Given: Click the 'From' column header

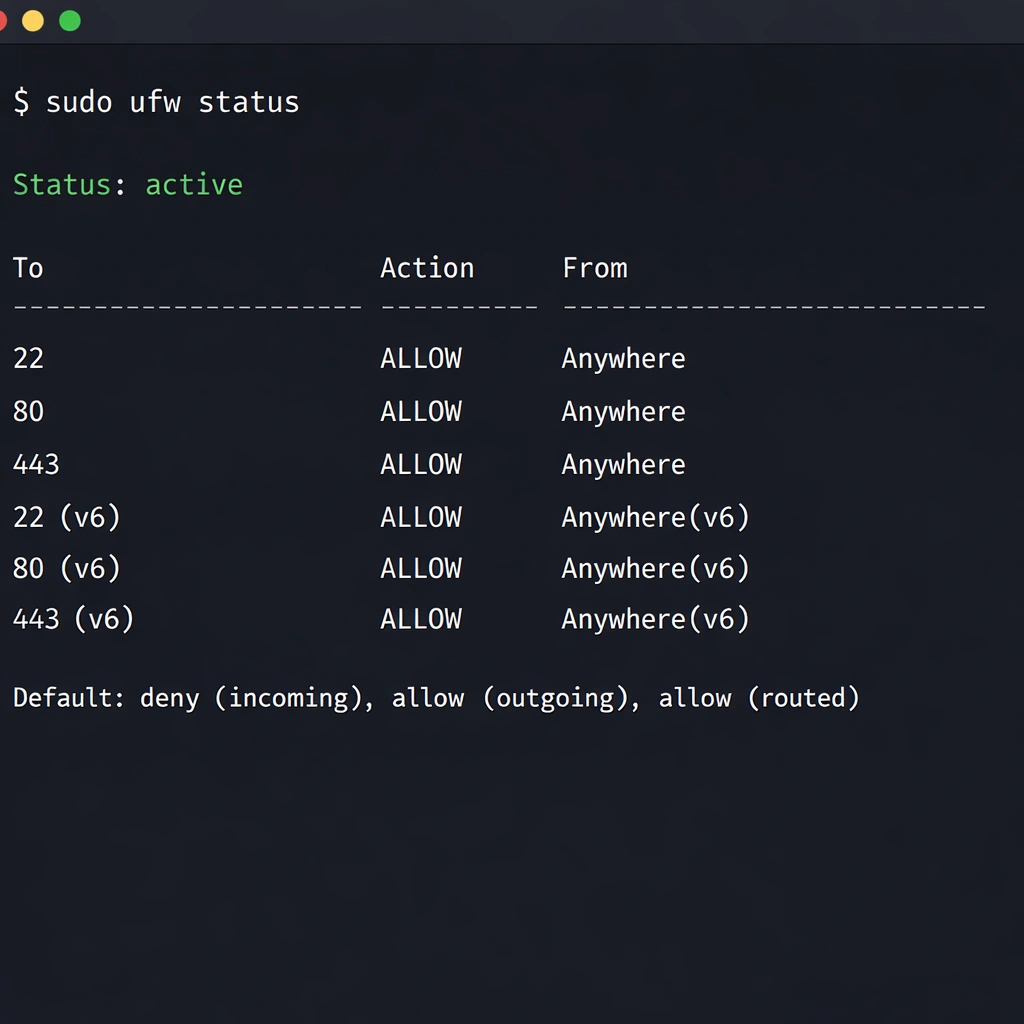Looking at the screenshot, I should click(595, 268).
